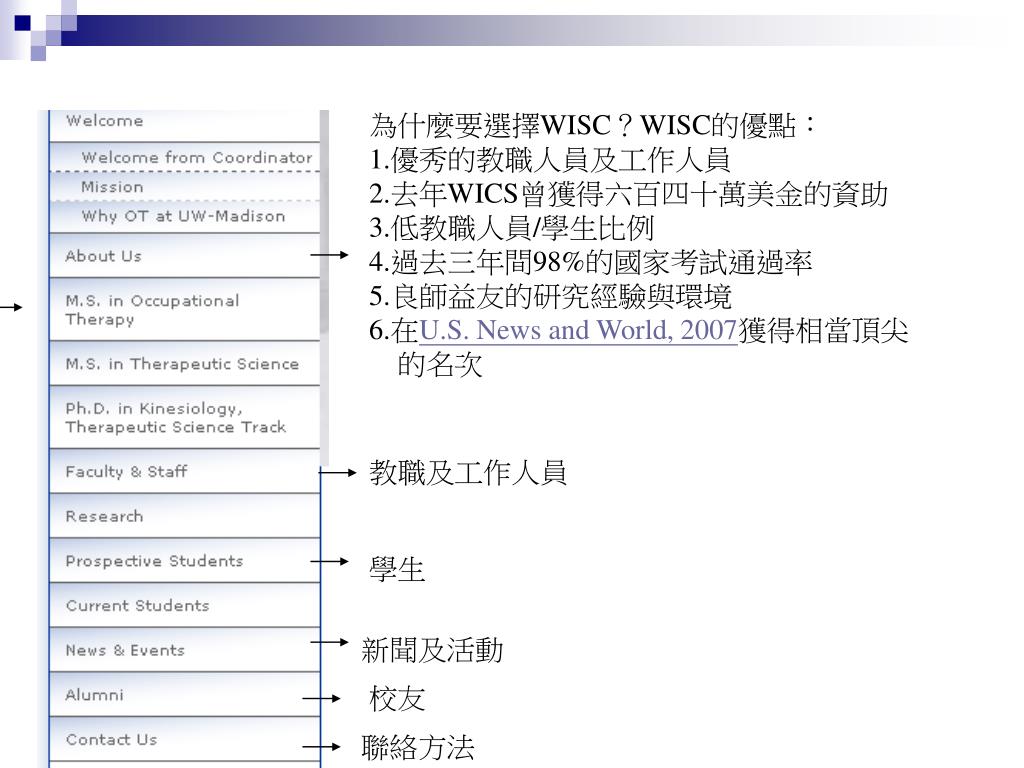Click the label 教職及工作人員
The width and height of the screenshot is (1024, 768).
point(468,472)
